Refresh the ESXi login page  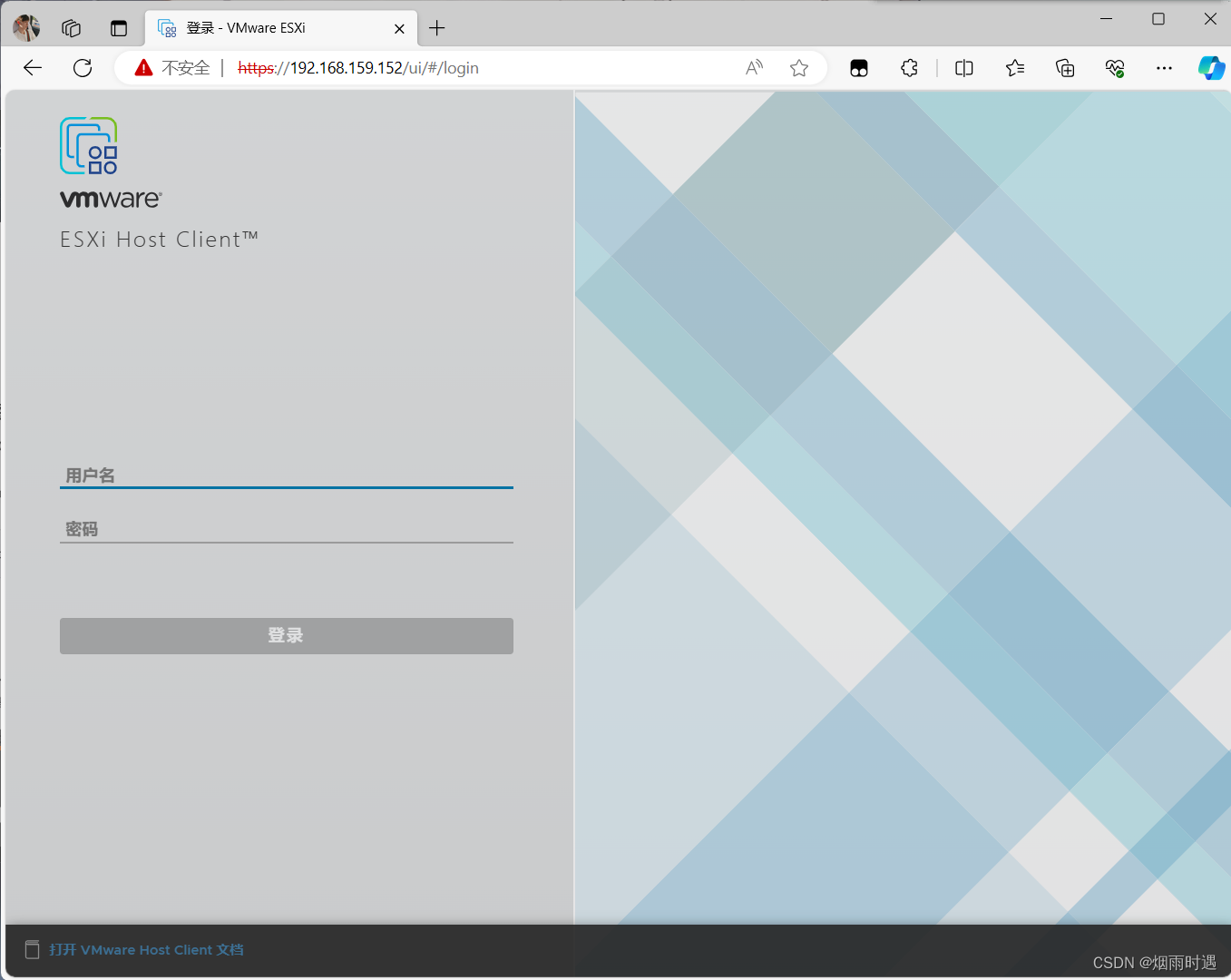coord(83,68)
